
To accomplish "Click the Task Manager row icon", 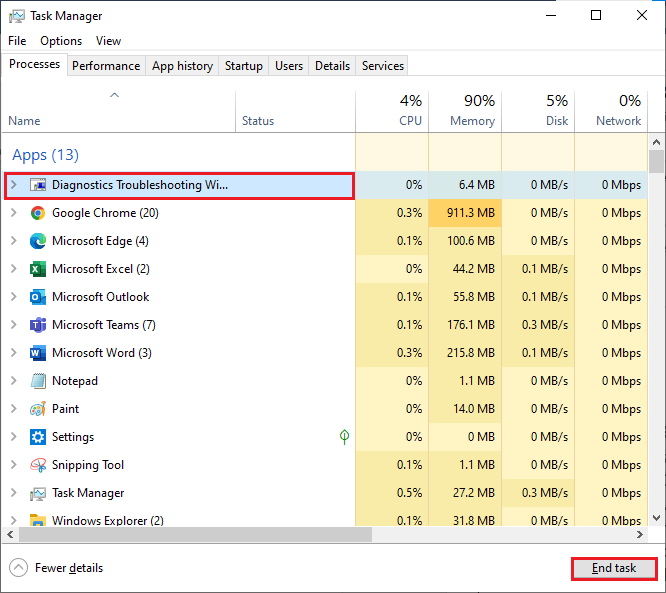I will 38,493.
